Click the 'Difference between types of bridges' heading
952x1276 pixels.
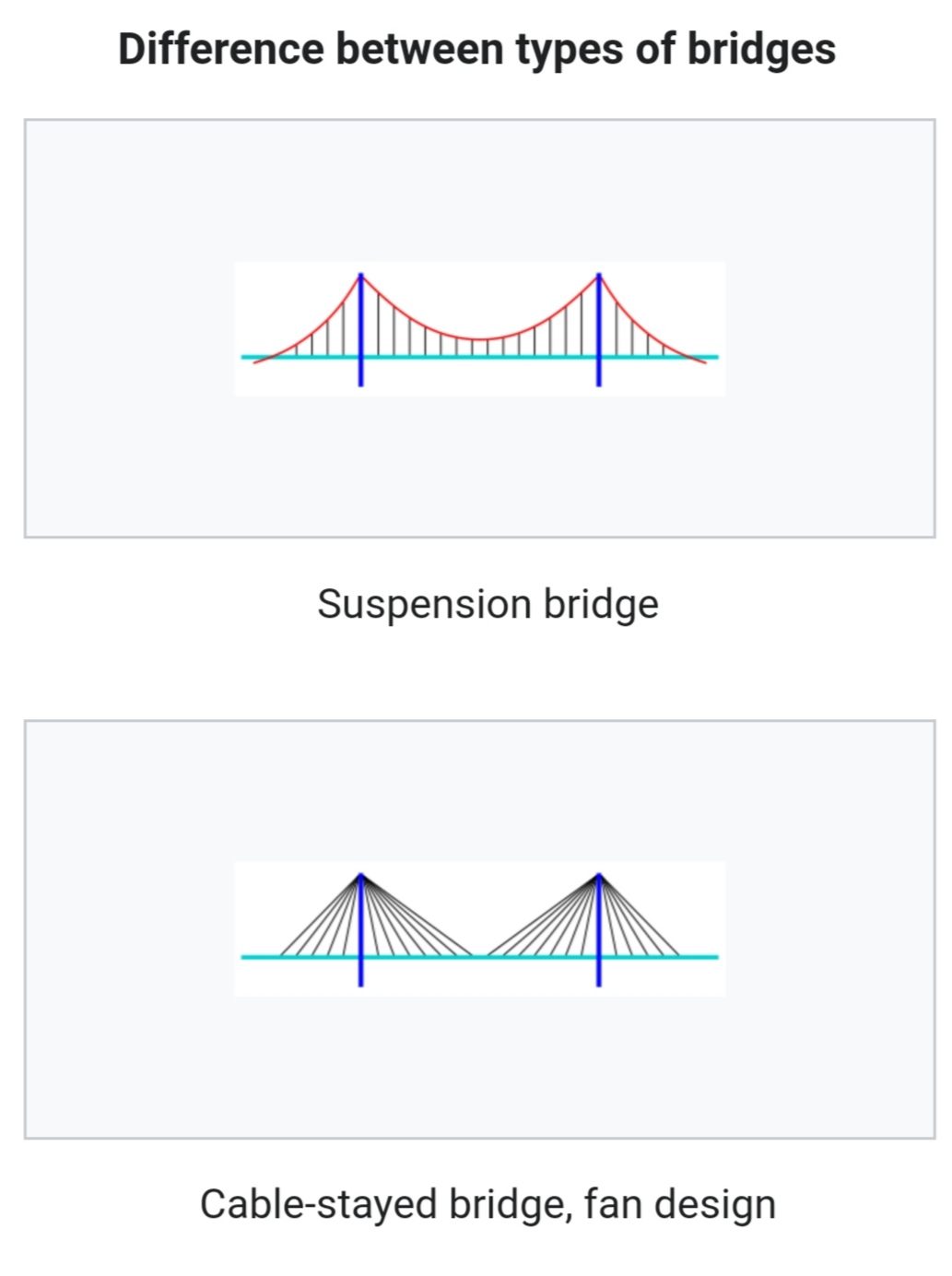coord(476,50)
